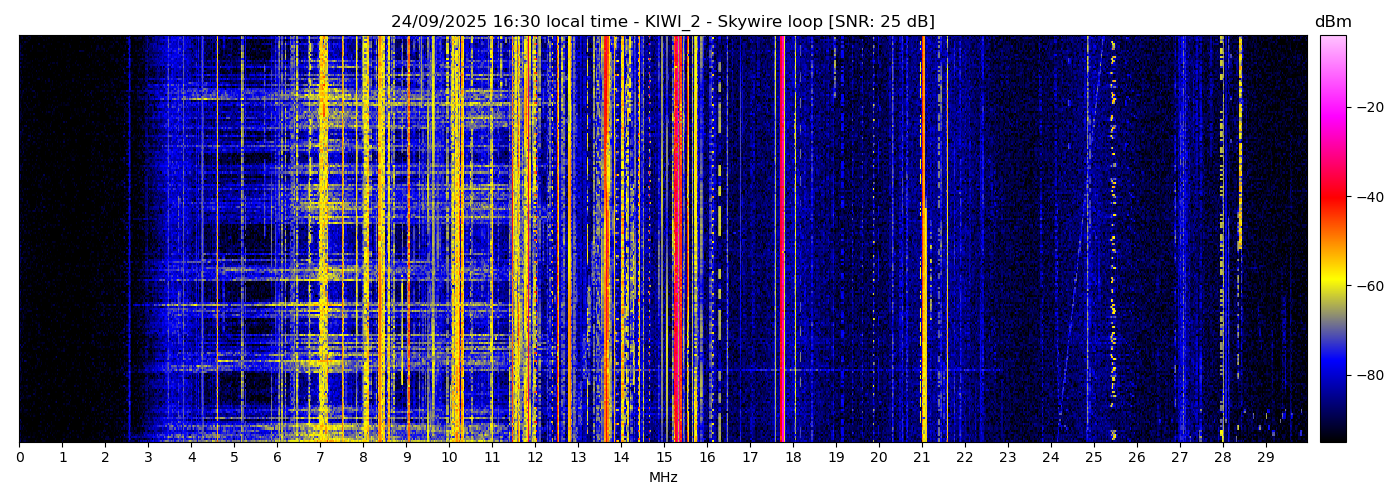1400x500 pixels.
Task: Click the −20 colorbar tick label
Action: pos(1368,107)
